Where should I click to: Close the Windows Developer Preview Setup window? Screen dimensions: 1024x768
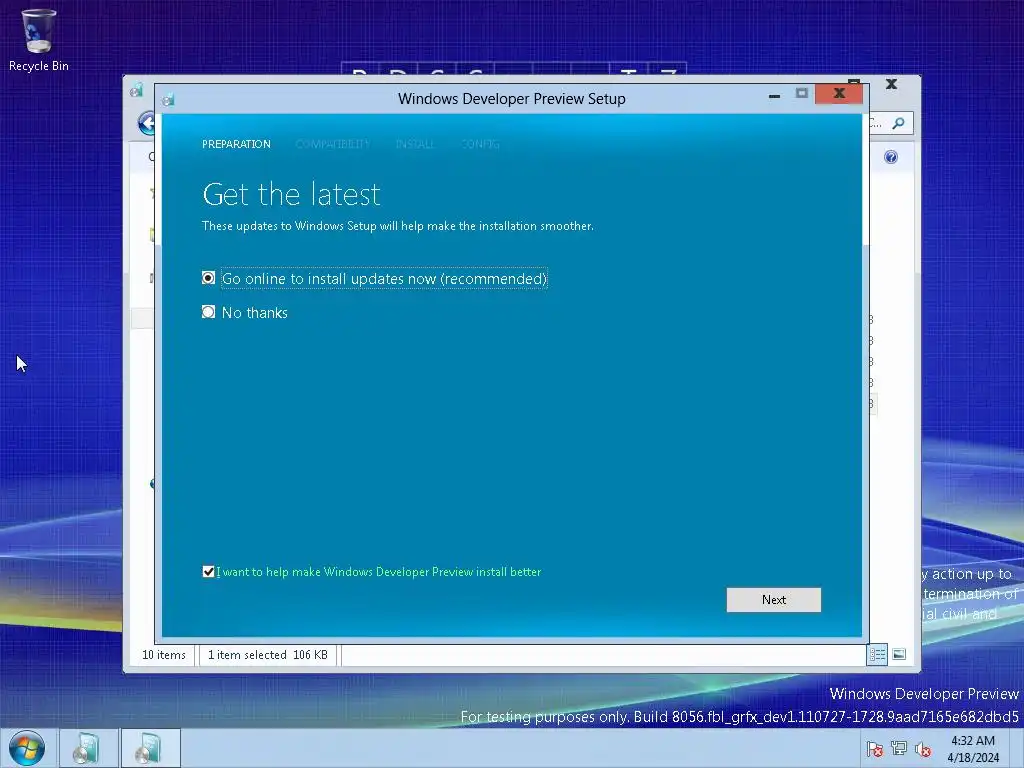[x=839, y=93]
